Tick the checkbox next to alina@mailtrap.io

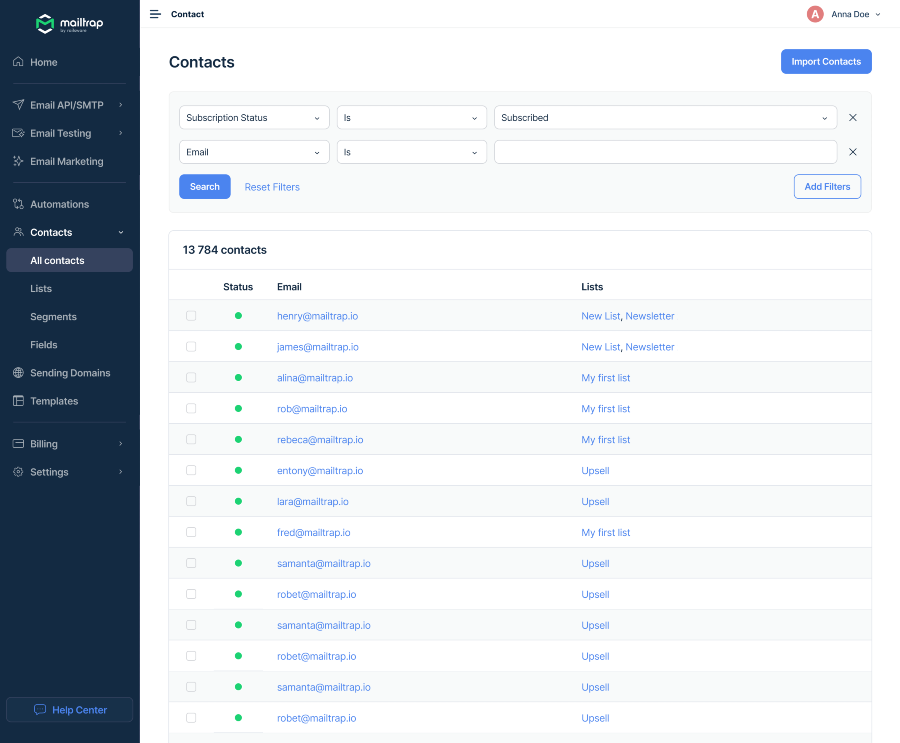(191, 378)
